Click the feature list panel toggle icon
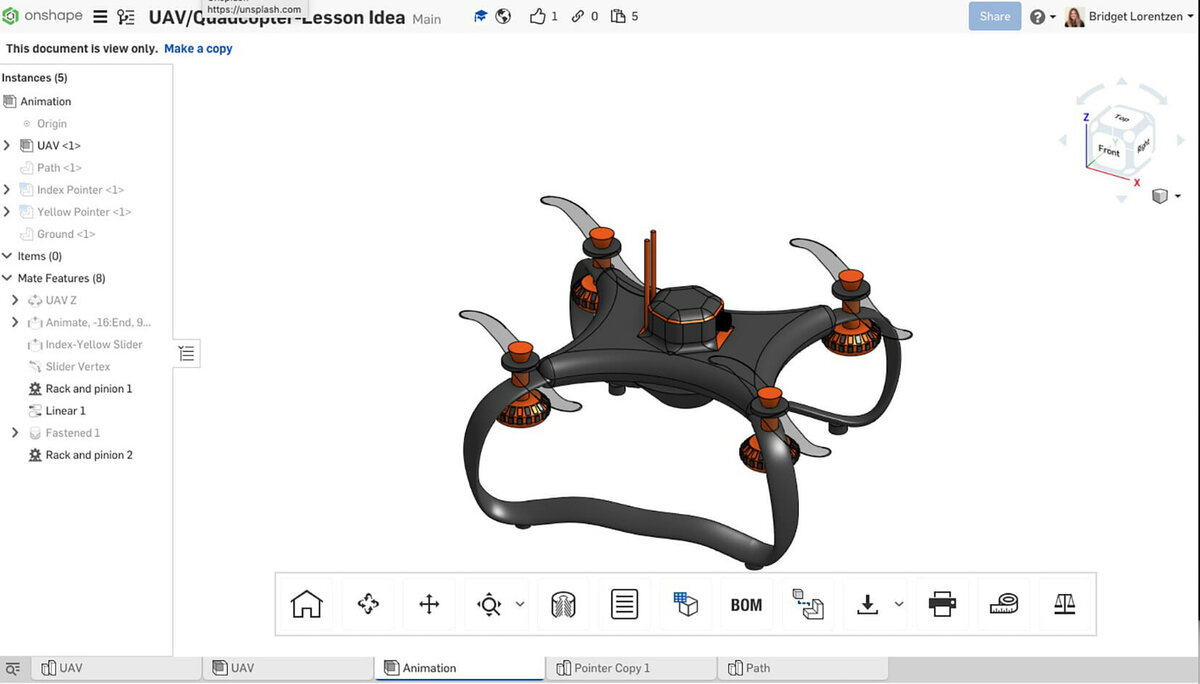Viewport: 1200px width, 684px height. point(187,352)
